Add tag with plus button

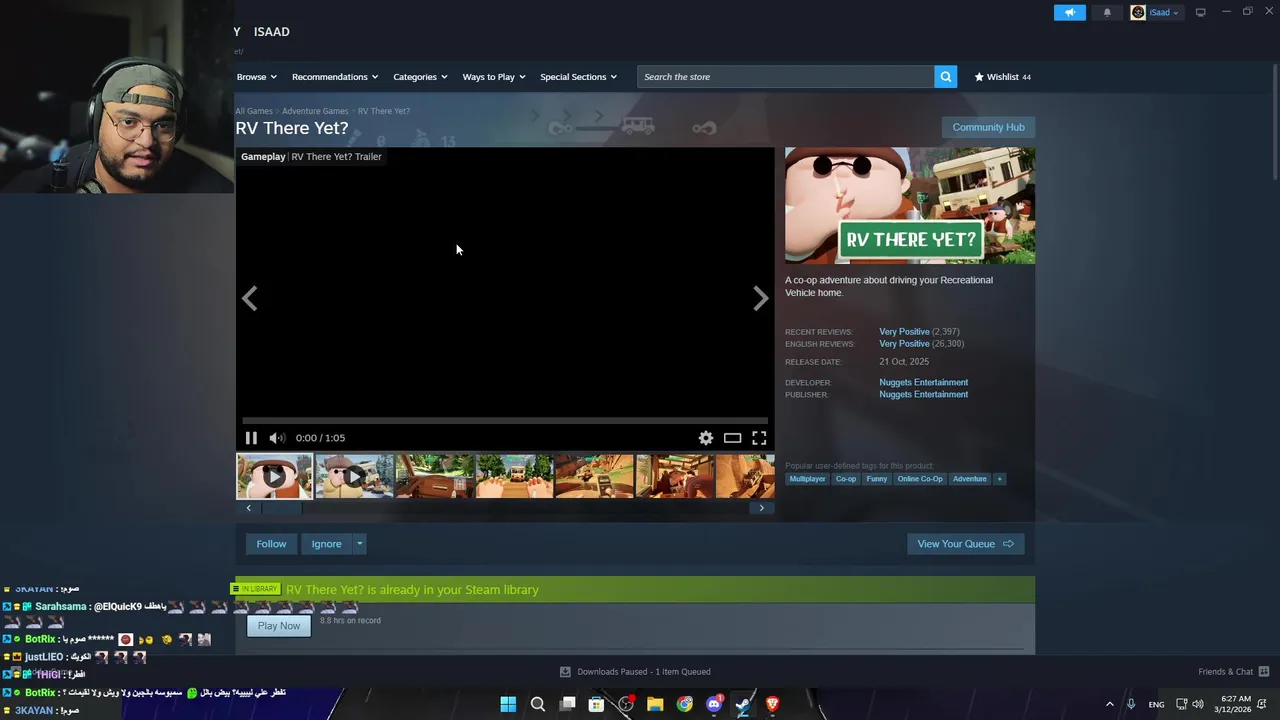pos(999,479)
